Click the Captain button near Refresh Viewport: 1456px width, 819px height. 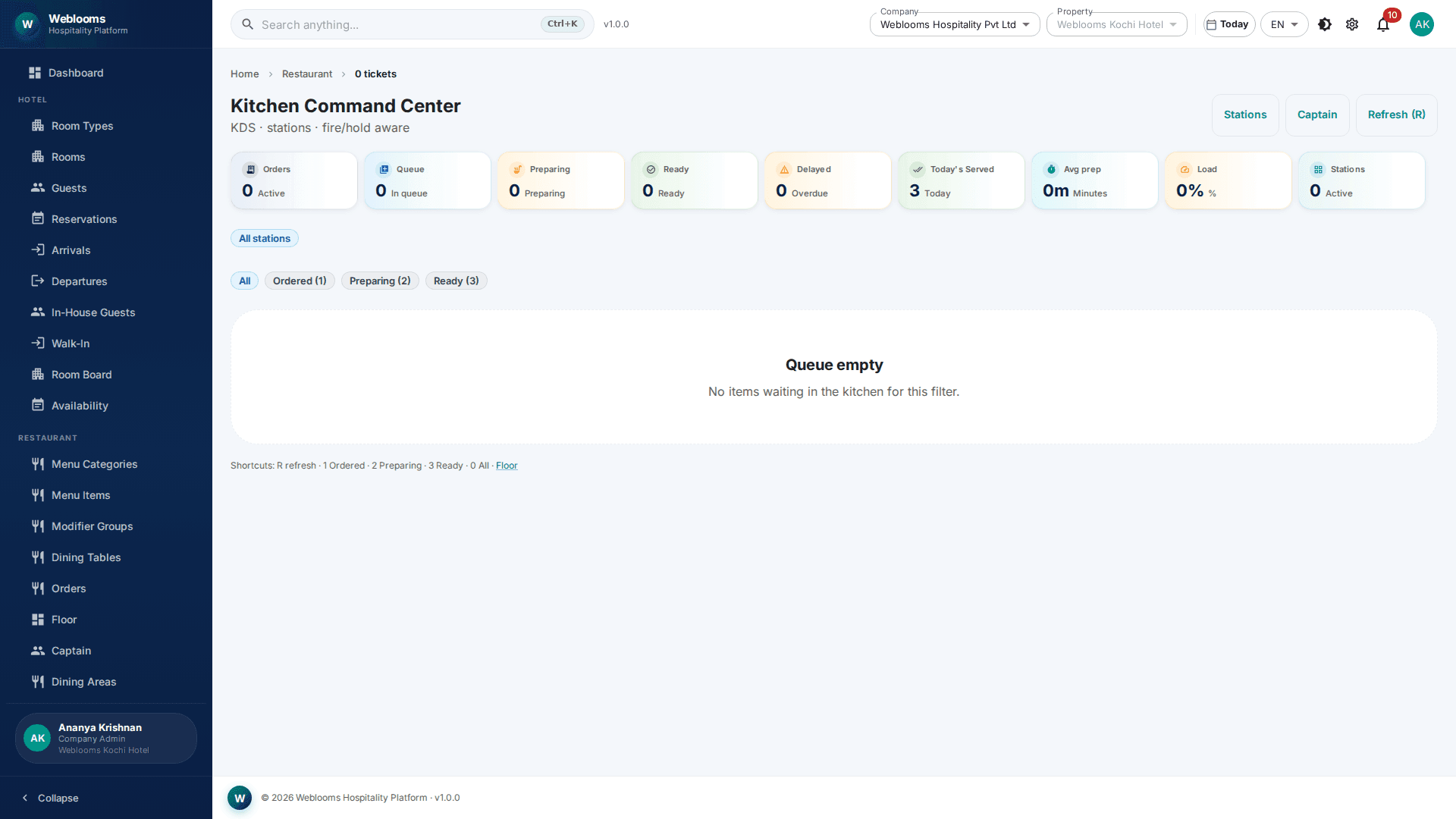tap(1317, 115)
